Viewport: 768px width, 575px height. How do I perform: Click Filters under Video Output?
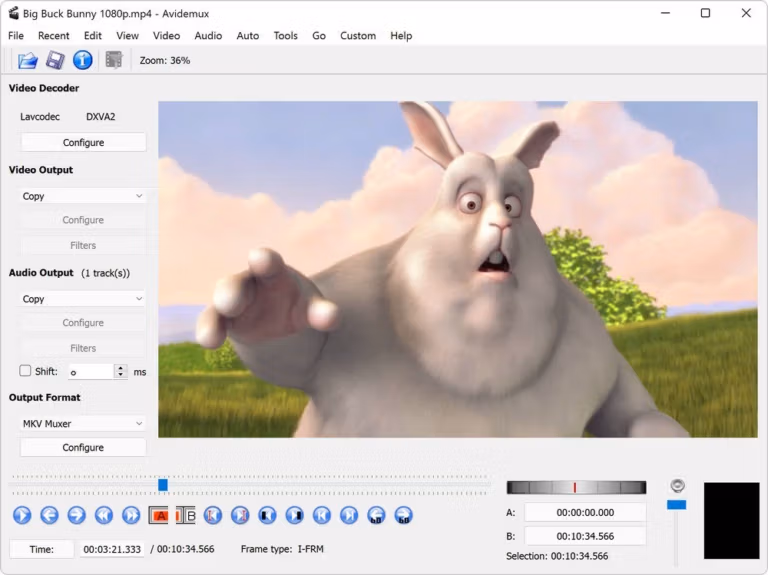(83, 245)
